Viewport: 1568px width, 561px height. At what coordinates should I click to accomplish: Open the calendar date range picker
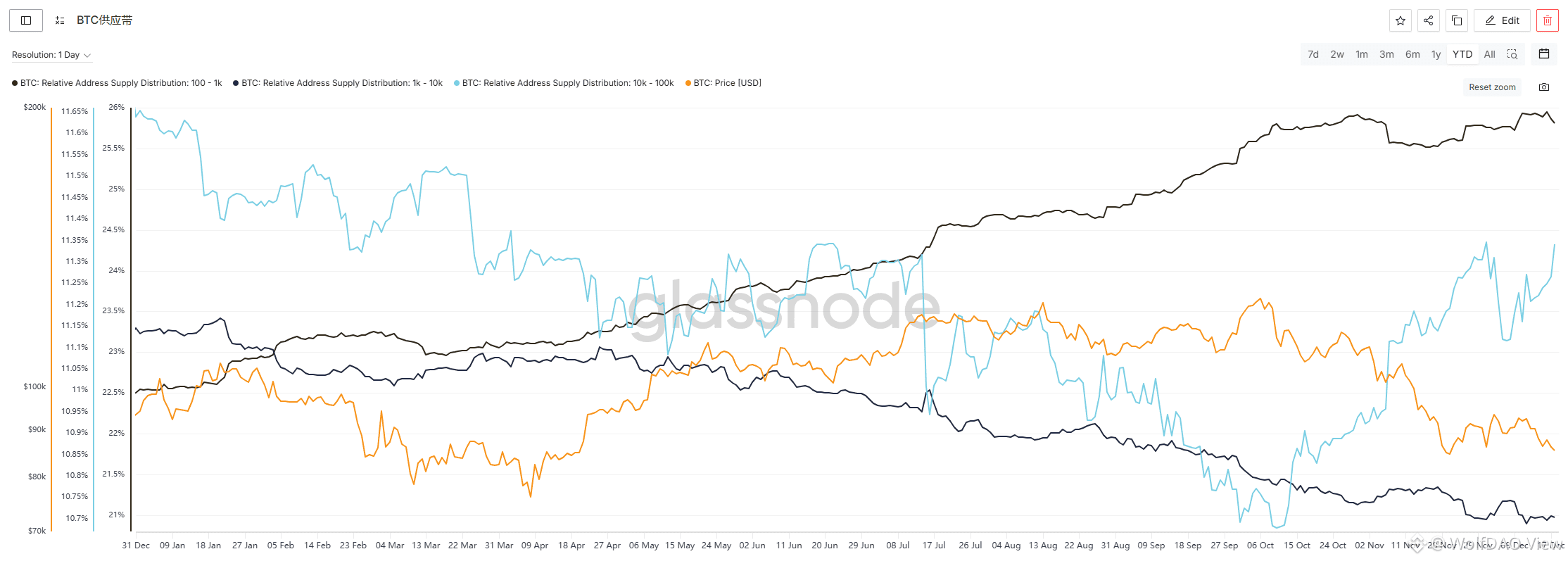click(1544, 54)
